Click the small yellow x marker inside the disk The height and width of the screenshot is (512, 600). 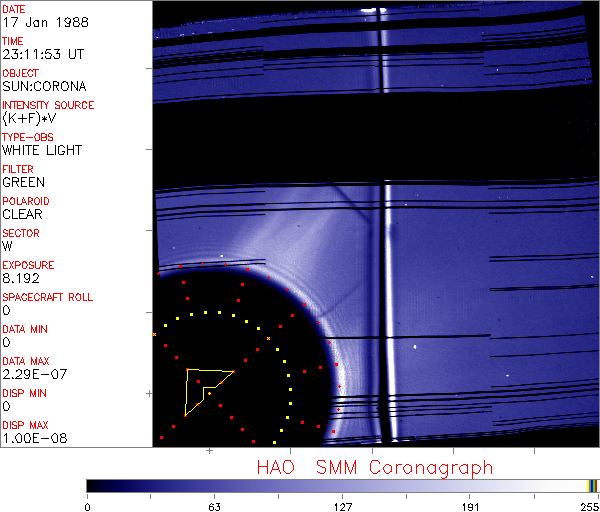[269, 339]
